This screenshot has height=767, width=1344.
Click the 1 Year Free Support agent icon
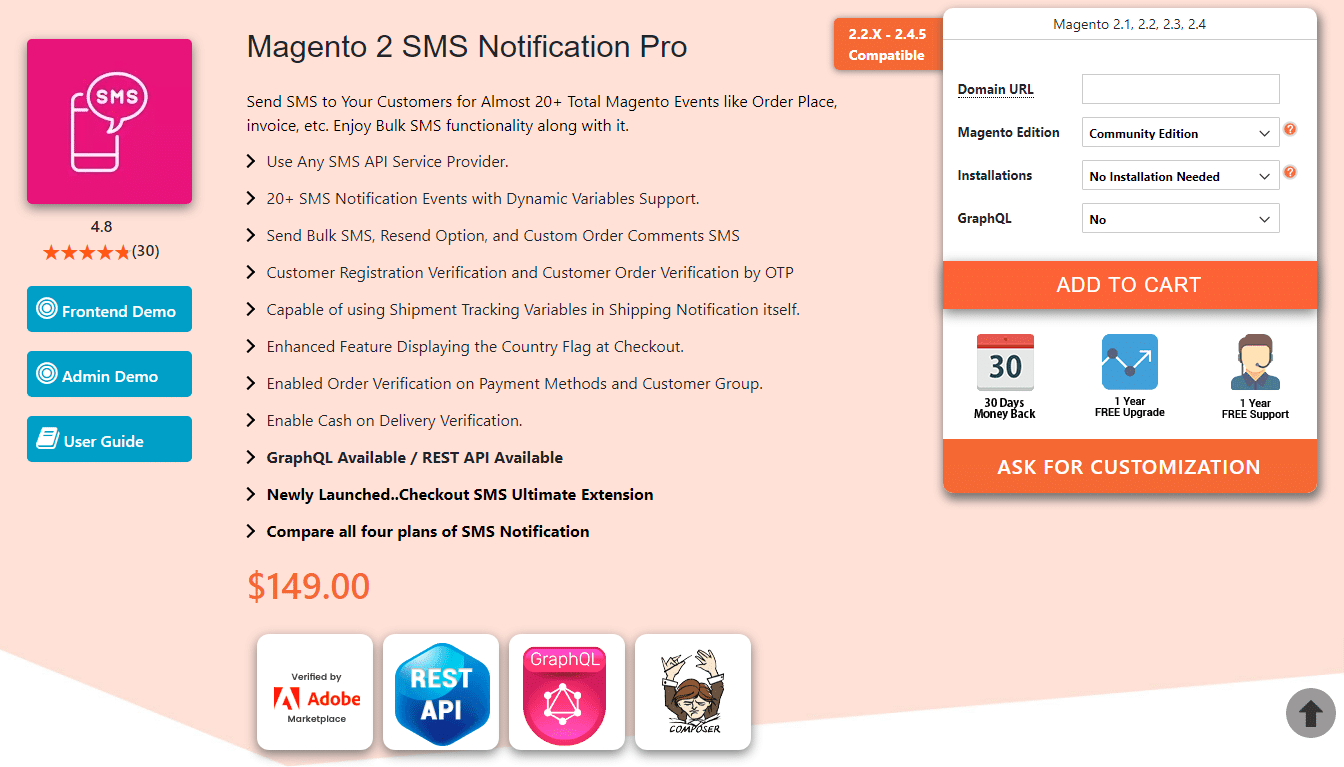tap(1255, 362)
